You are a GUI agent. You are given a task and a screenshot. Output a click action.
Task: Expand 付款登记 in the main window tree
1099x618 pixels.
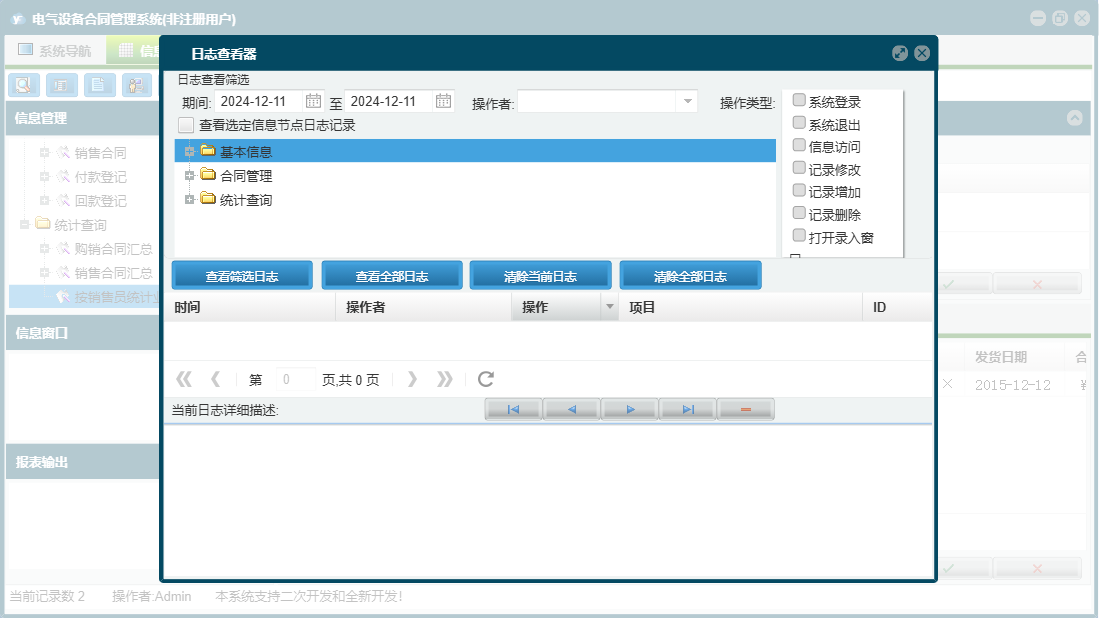click(x=44, y=177)
